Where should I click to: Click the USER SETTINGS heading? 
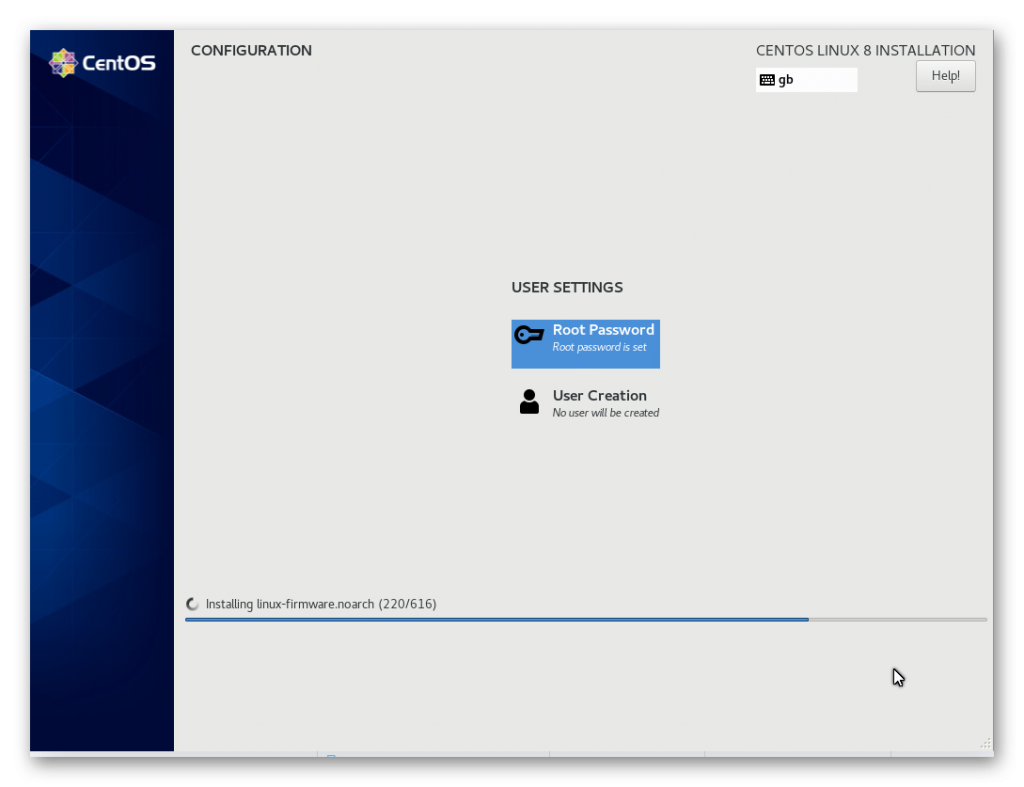pos(567,287)
